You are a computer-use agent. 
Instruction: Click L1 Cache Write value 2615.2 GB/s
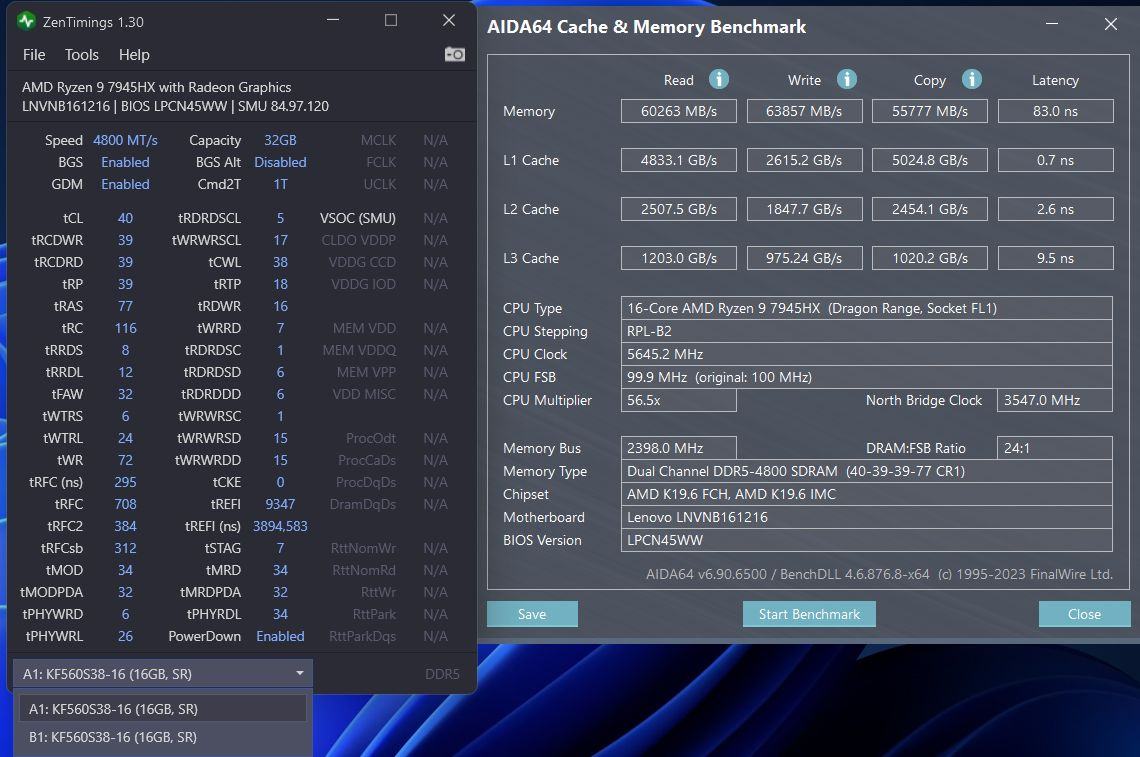(804, 160)
